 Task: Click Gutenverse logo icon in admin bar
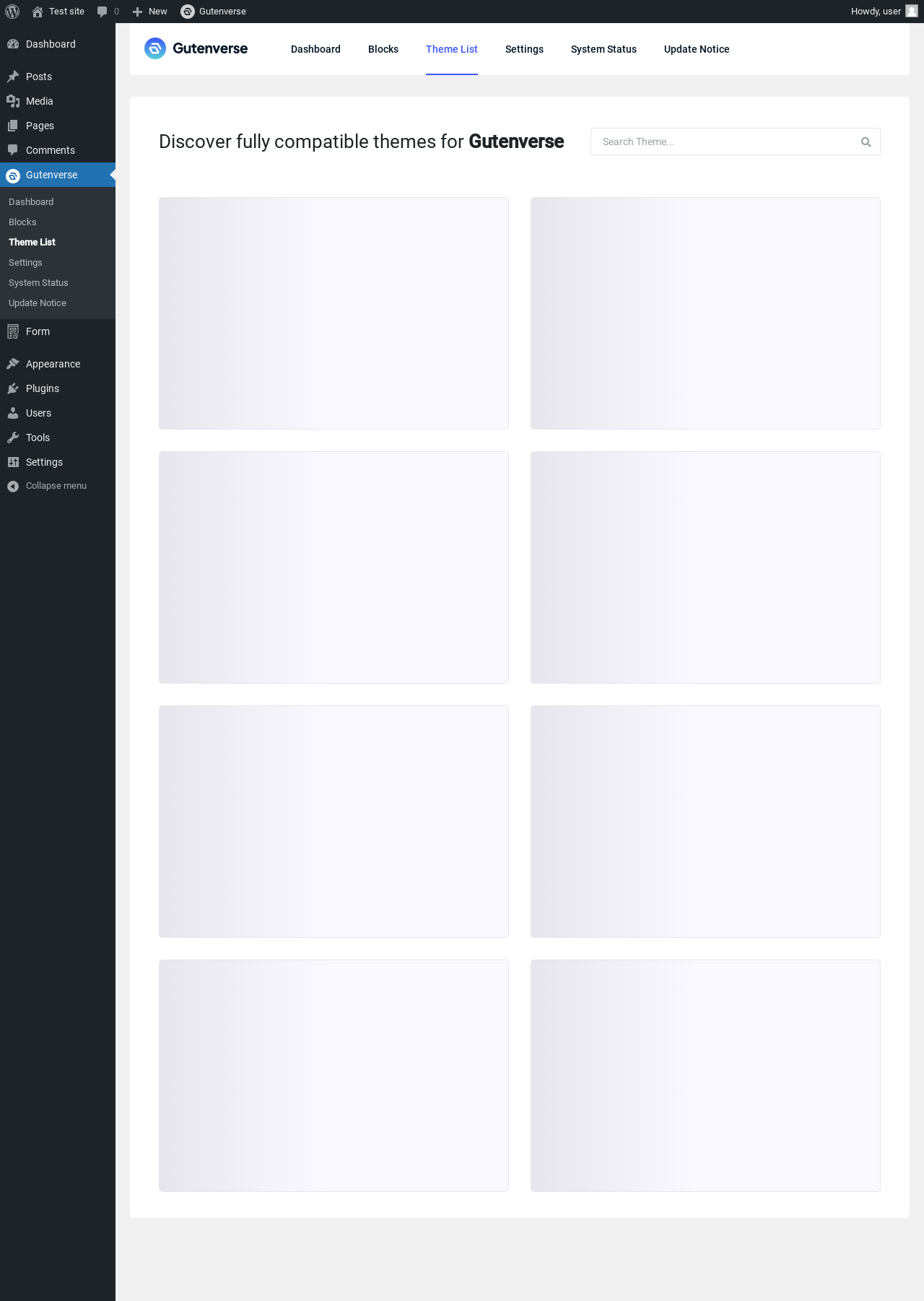[188, 12]
